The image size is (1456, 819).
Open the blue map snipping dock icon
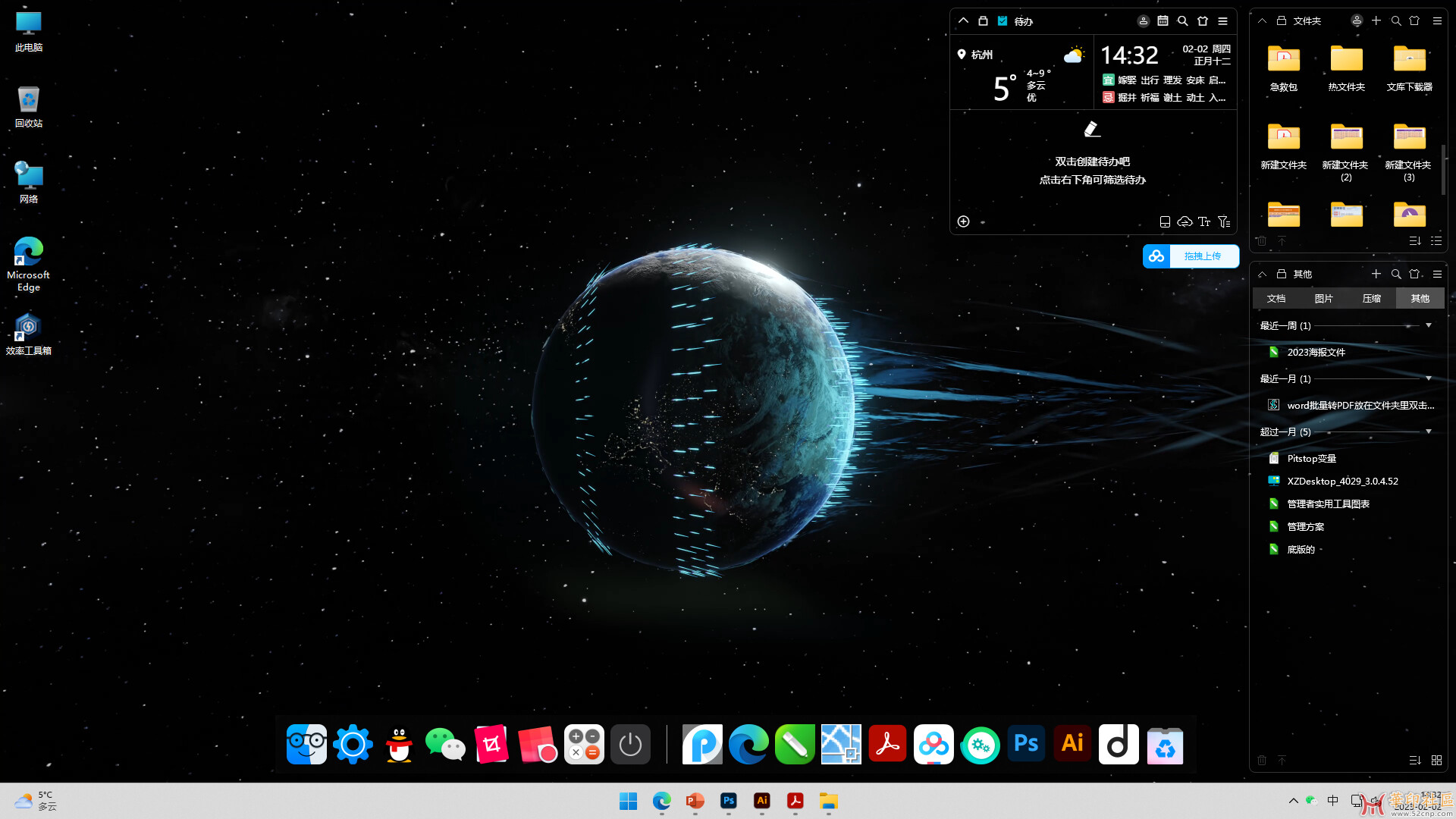coord(841,745)
